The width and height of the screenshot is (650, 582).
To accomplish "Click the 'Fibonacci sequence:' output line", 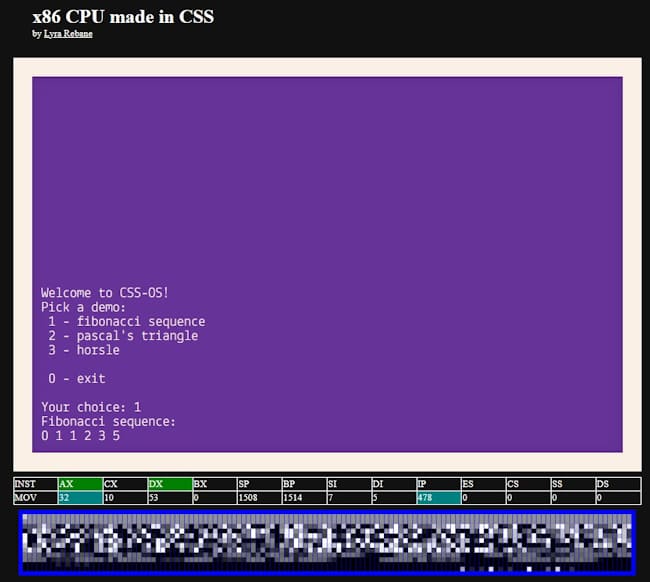I will 108,422.
